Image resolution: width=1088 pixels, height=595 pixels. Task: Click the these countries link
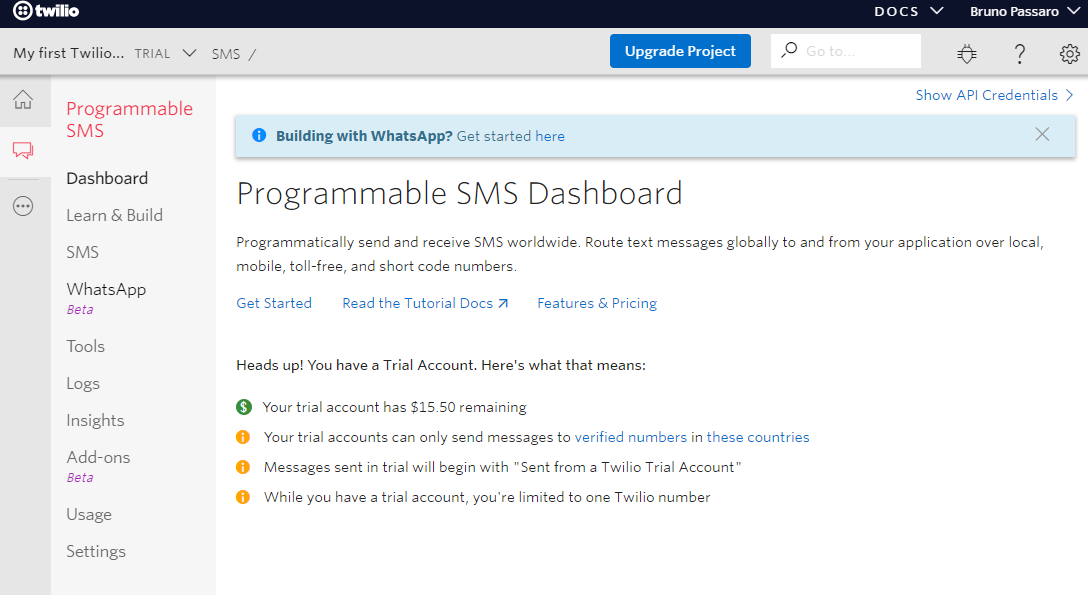point(758,437)
